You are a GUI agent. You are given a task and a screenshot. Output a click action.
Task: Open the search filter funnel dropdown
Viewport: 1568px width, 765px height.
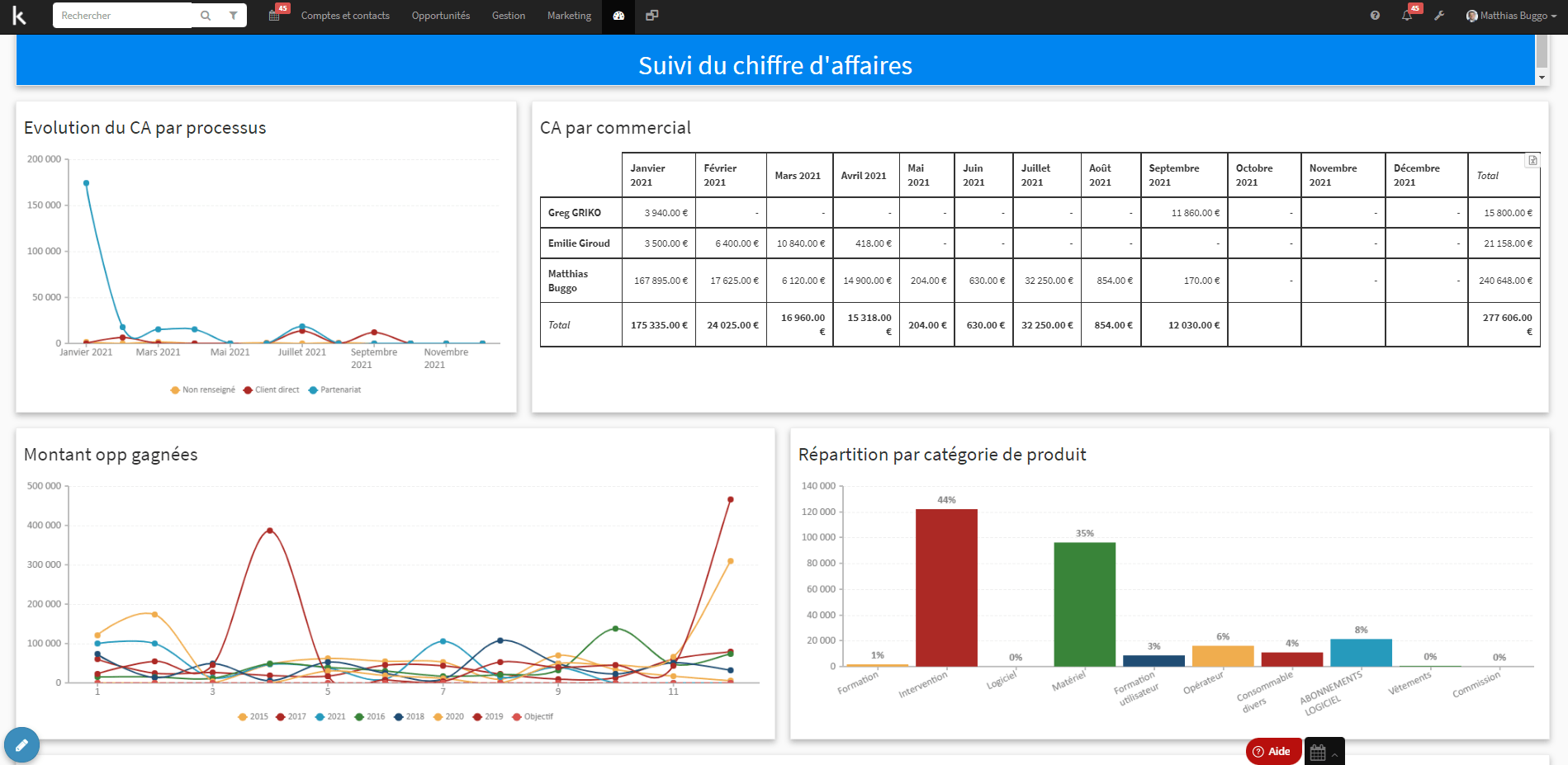pyautogui.click(x=234, y=15)
